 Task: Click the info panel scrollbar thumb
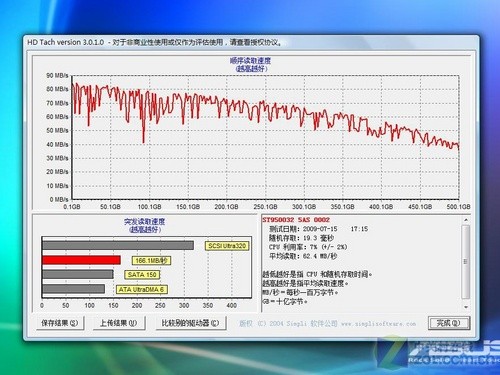[x=466, y=262]
